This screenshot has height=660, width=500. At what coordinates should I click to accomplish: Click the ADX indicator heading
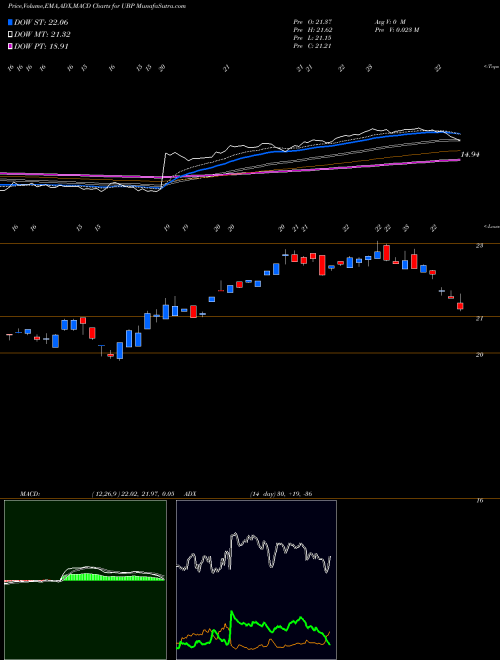click(191, 494)
